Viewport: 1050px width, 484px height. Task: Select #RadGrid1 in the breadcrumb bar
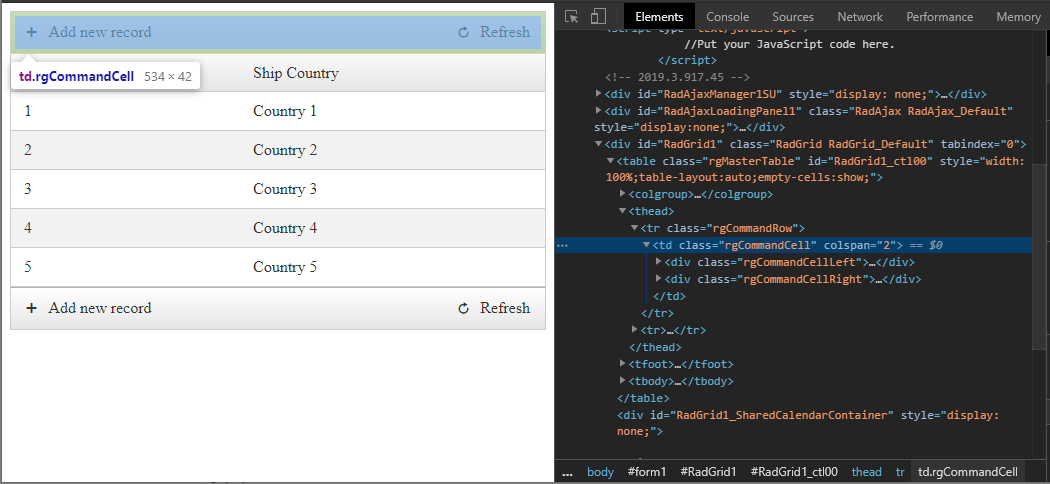coord(708,472)
